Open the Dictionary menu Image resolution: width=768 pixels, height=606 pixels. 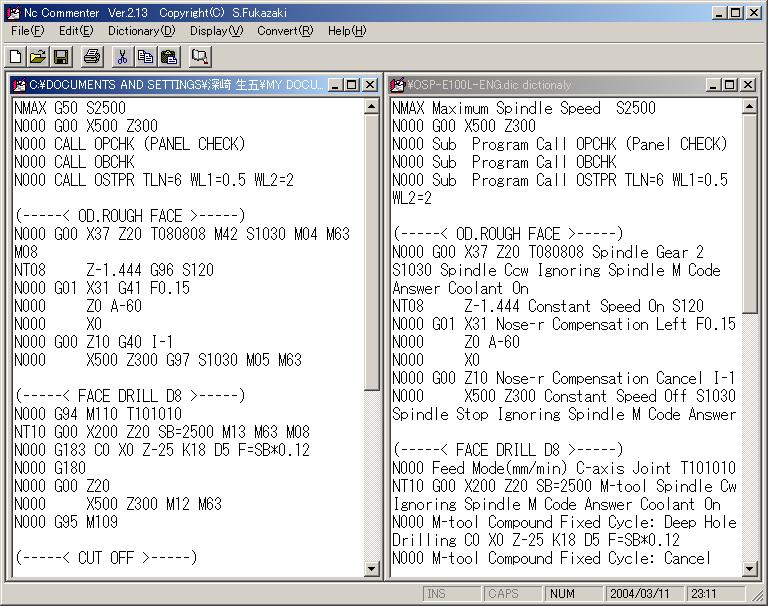pyautogui.click(x=142, y=31)
